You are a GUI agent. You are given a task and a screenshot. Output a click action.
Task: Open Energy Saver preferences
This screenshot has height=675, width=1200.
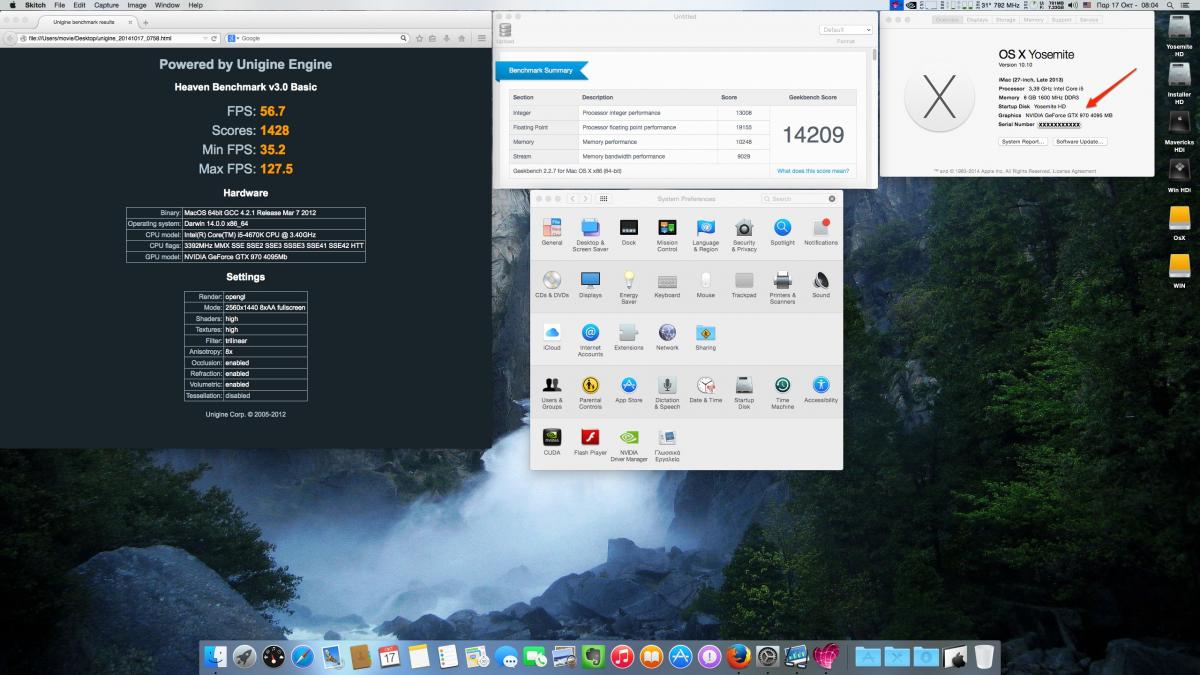coord(629,286)
